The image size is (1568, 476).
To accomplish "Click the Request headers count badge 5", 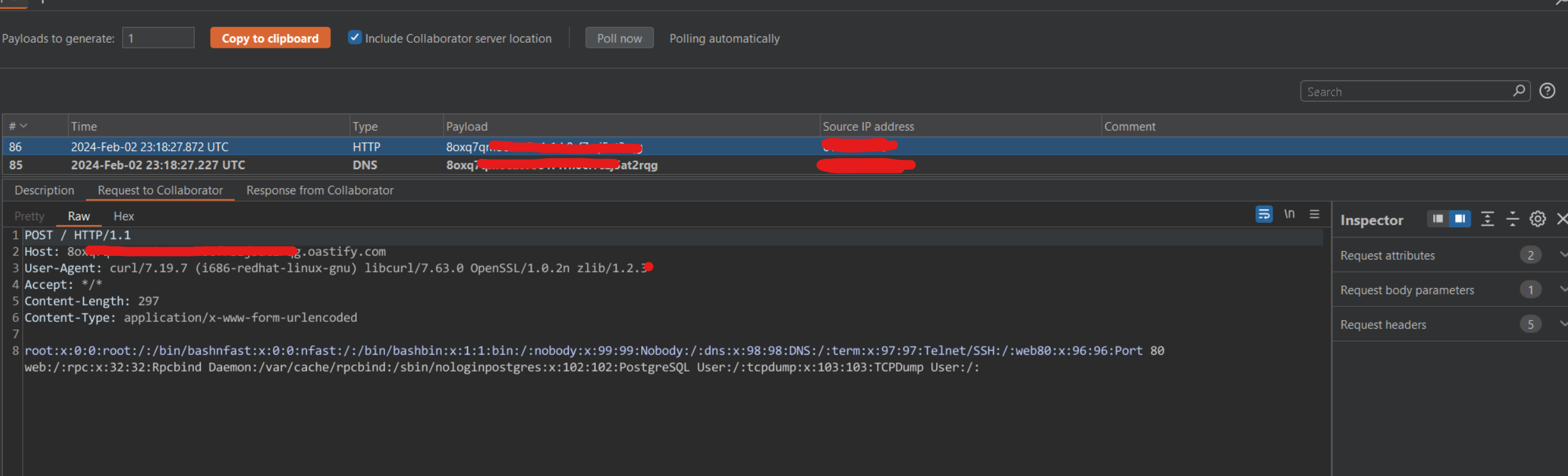I will 1530,324.
